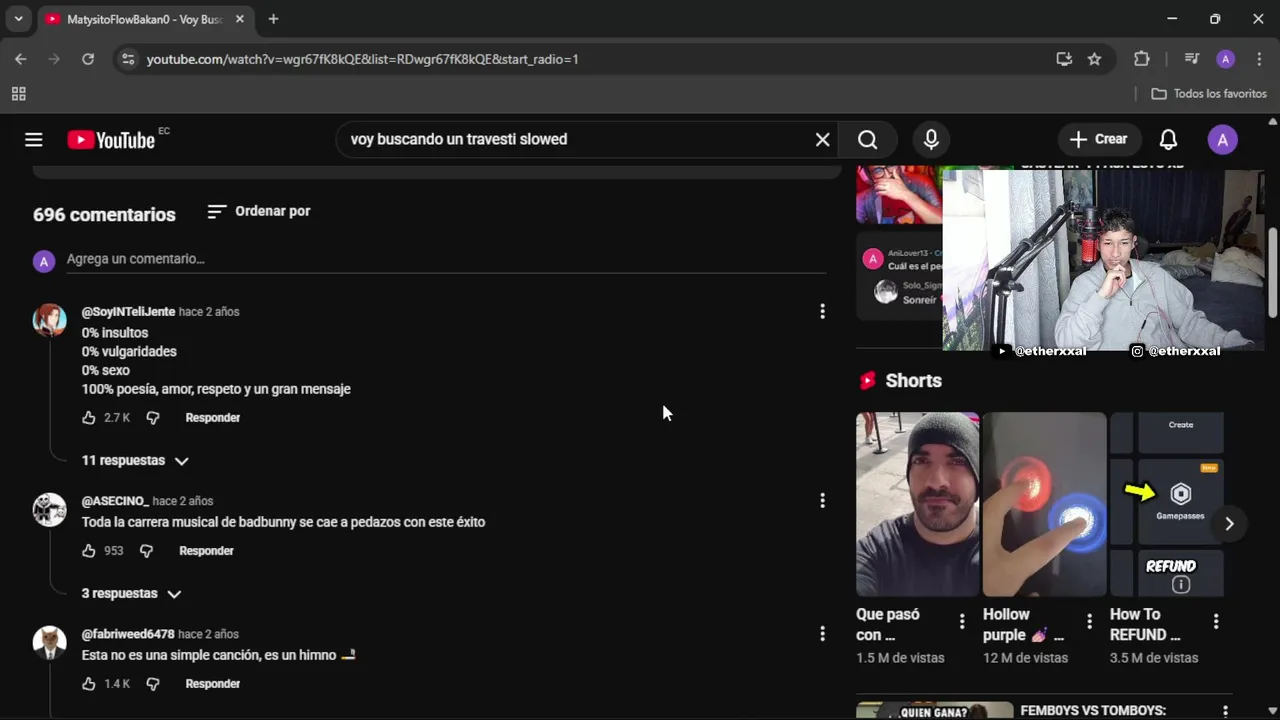This screenshot has width=1280, height=720.
Task: Click the '696 comentarios' heading
Action: click(104, 215)
